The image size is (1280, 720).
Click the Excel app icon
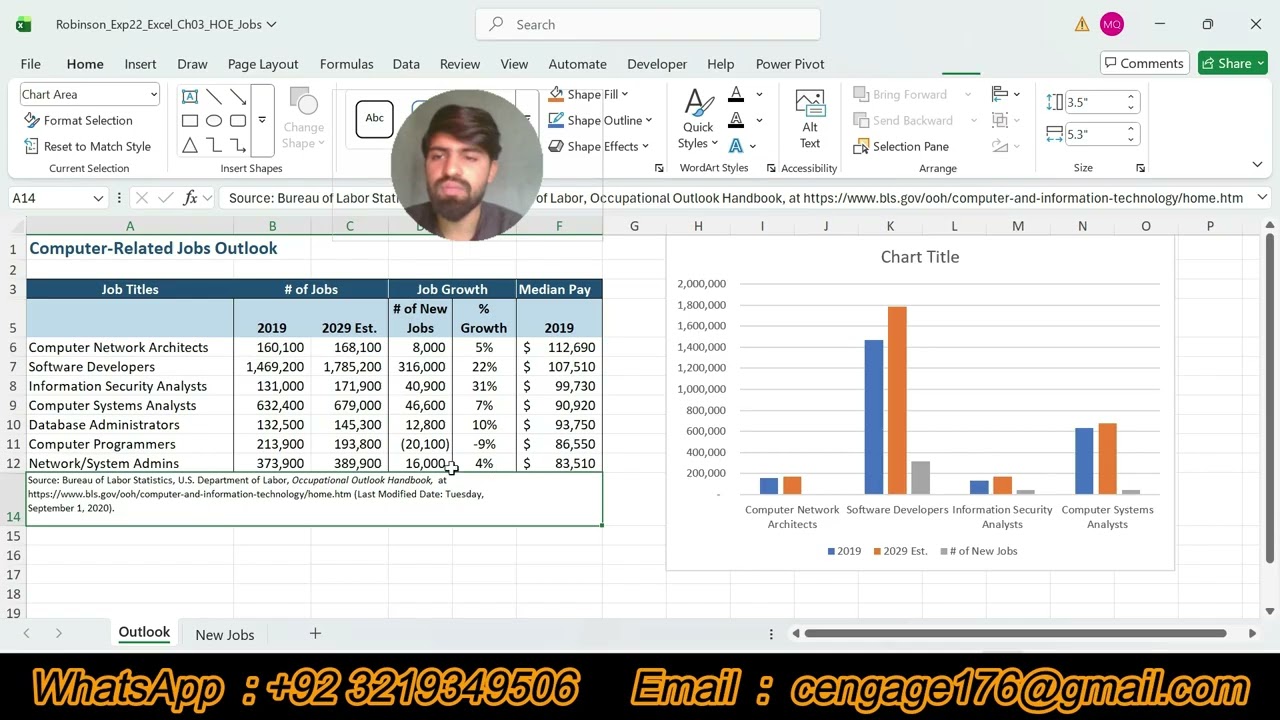[x=23, y=24]
